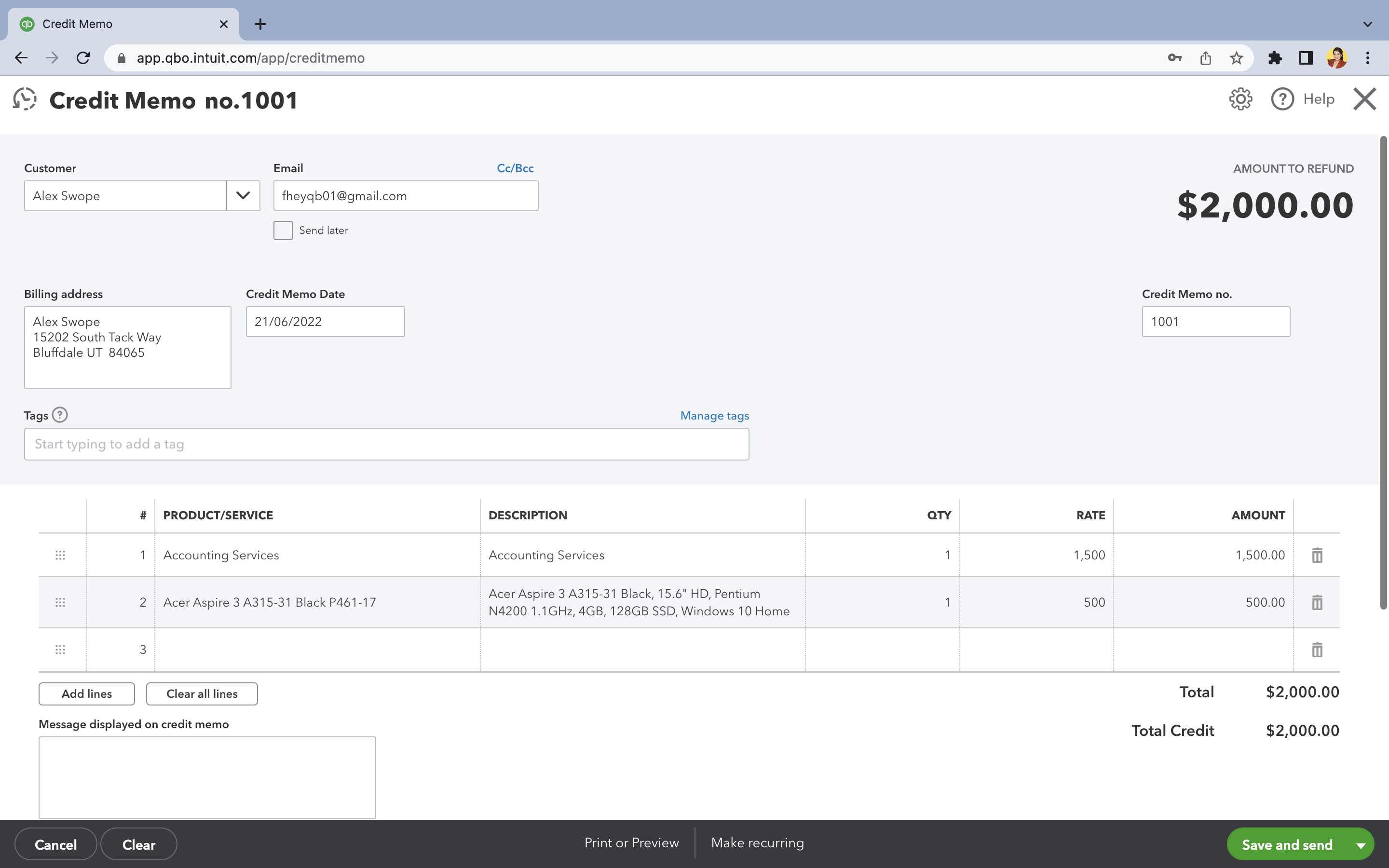This screenshot has width=1389, height=868.
Task: Click trash icon on empty line 3
Action: [1317, 649]
